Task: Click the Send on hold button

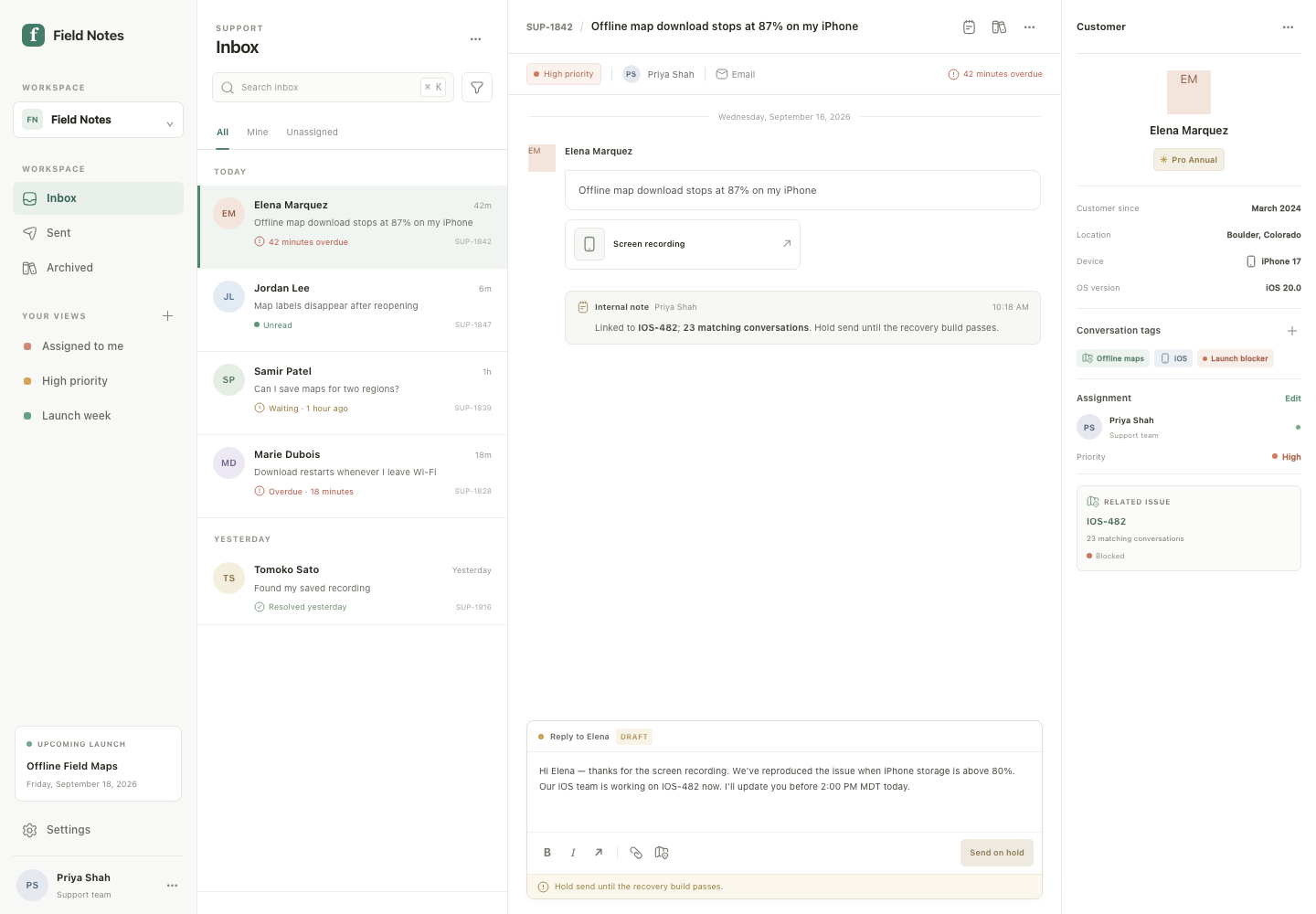Action: click(x=997, y=853)
